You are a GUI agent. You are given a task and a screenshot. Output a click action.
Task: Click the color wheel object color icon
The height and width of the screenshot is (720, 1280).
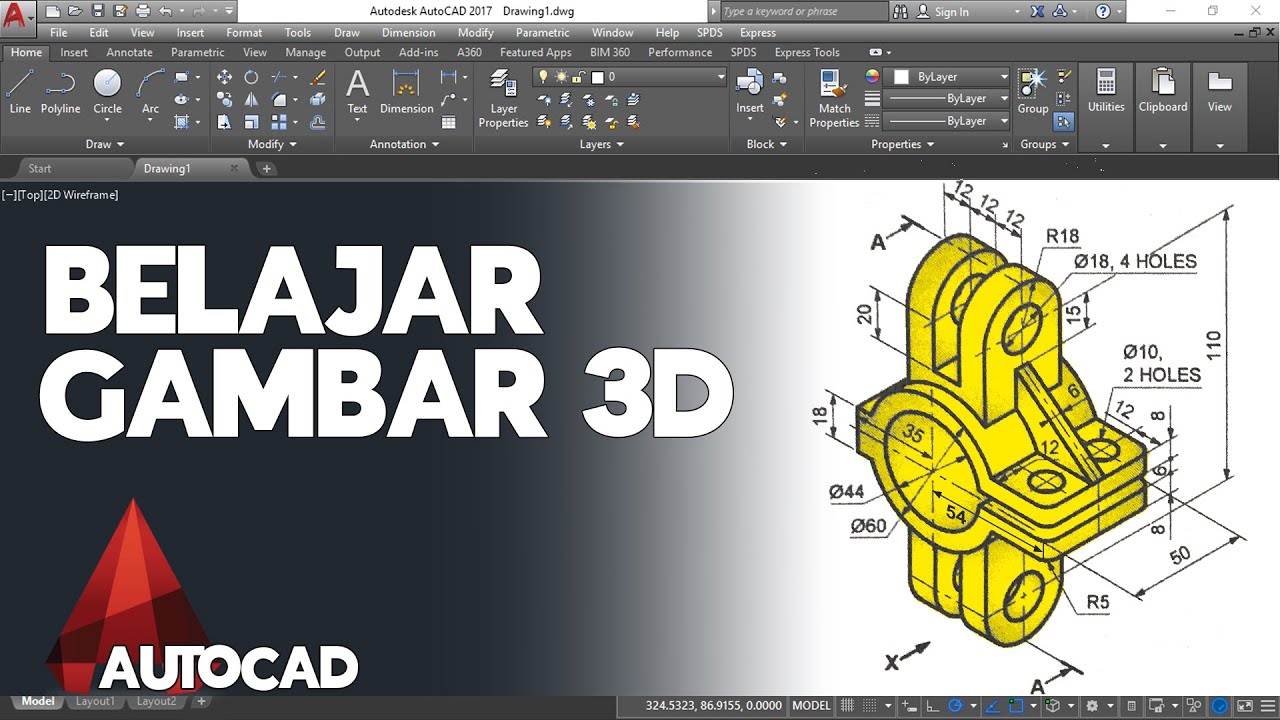coord(872,76)
